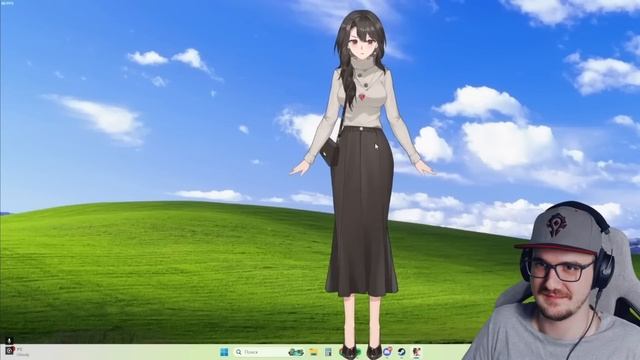
Task: Open the purple round app icon in taskbar
Action: click(x=387, y=351)
